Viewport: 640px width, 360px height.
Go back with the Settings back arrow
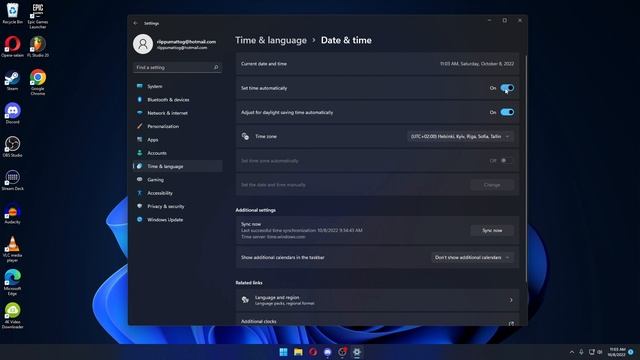(x=136, y=23)
